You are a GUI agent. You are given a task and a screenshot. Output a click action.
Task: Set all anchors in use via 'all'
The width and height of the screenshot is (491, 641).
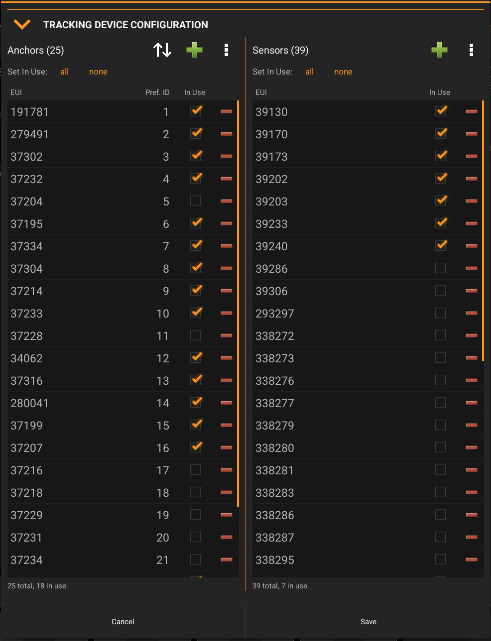click(x=65, y=72)
